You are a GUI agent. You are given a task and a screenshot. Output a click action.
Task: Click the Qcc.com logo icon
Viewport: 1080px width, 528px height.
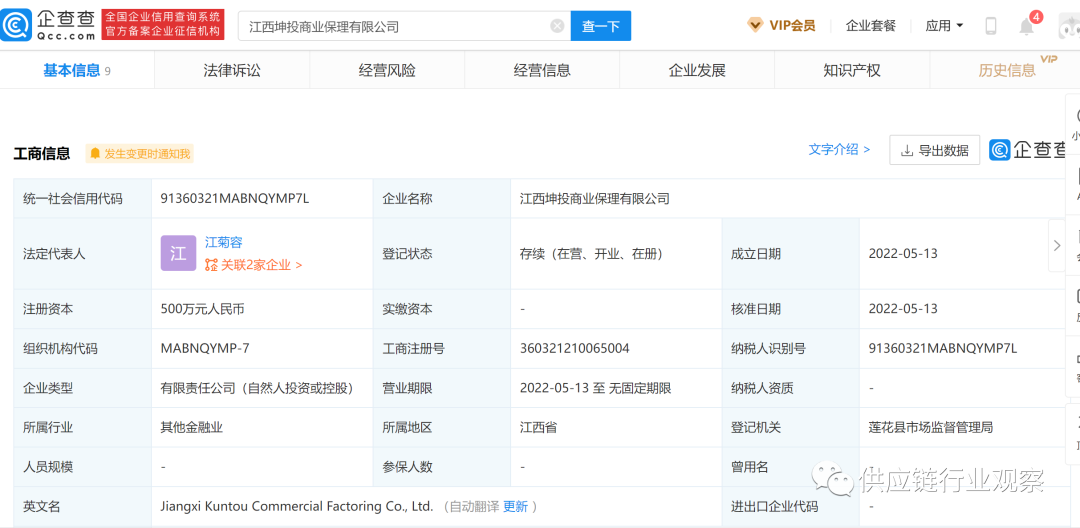click(16, 25)
